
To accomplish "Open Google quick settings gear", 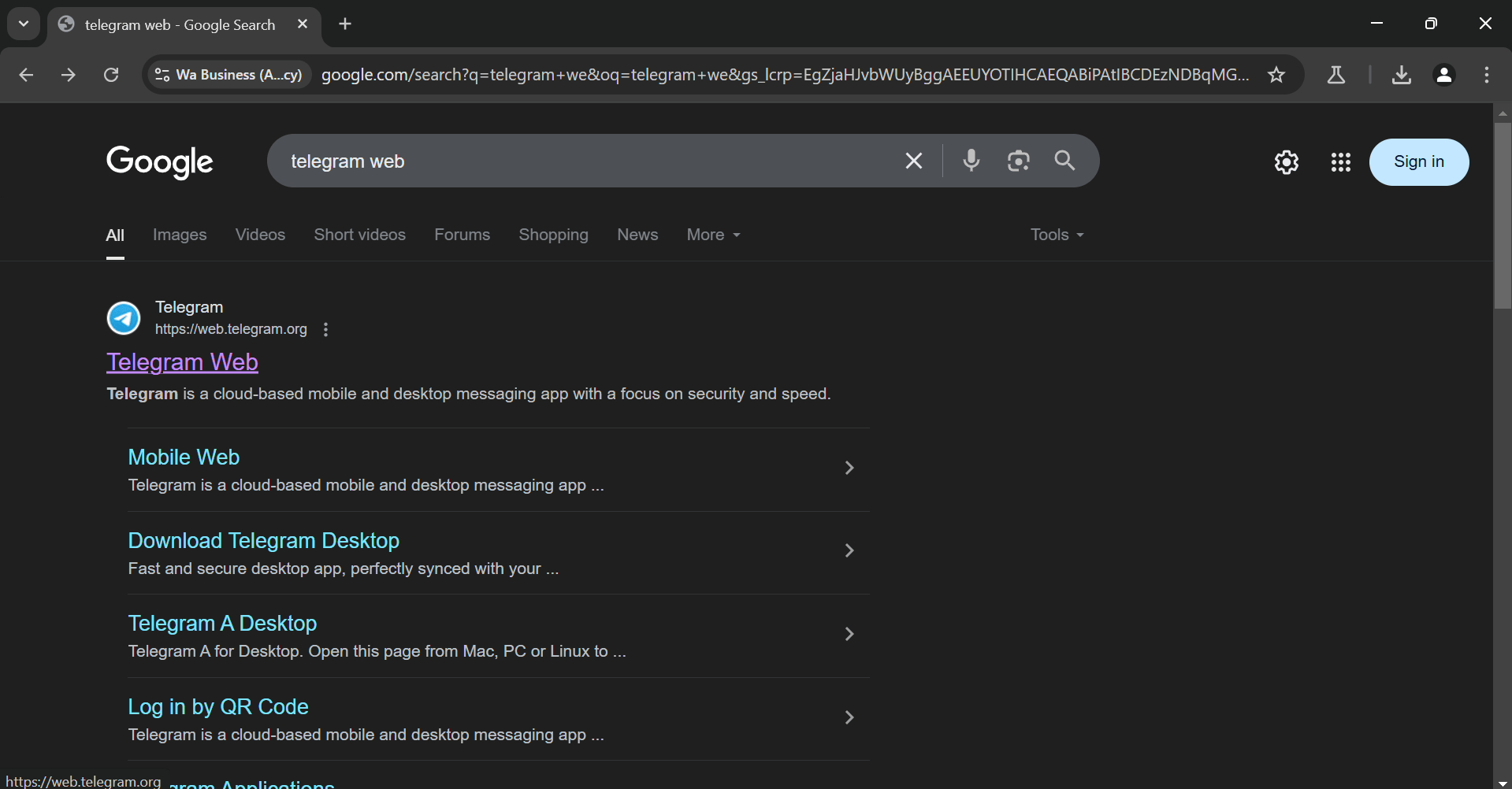I will (x=1287, y=162).
